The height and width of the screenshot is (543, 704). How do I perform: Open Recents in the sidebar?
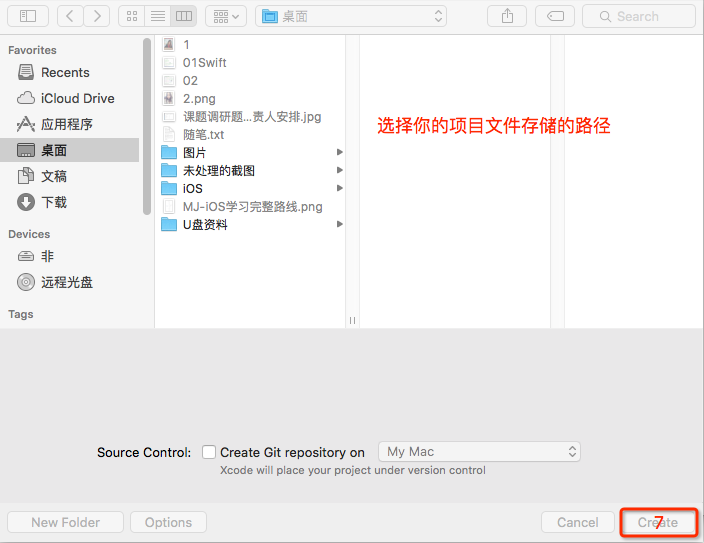[70, 72]
